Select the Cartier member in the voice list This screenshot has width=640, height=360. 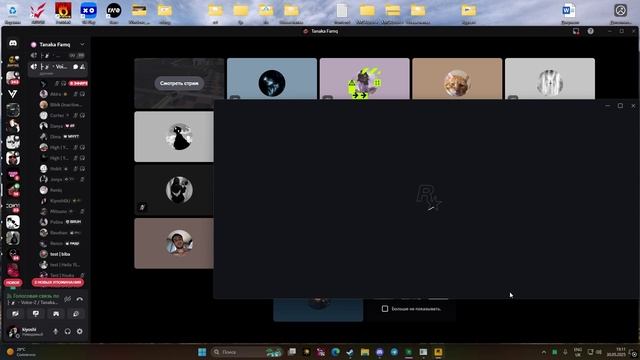coord(63,116)
